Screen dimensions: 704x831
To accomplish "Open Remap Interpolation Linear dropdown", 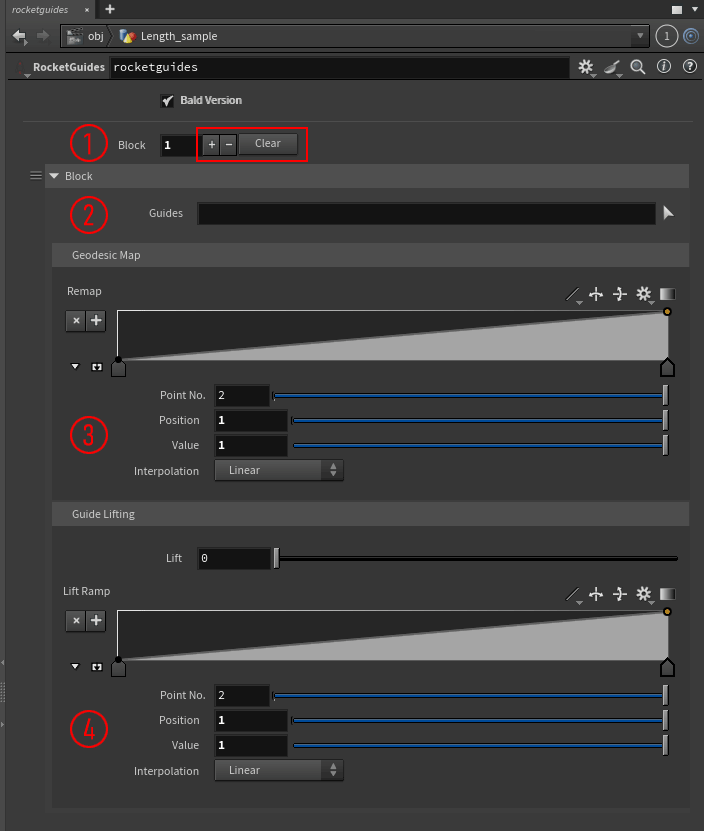I will click(x=279, y=470).
